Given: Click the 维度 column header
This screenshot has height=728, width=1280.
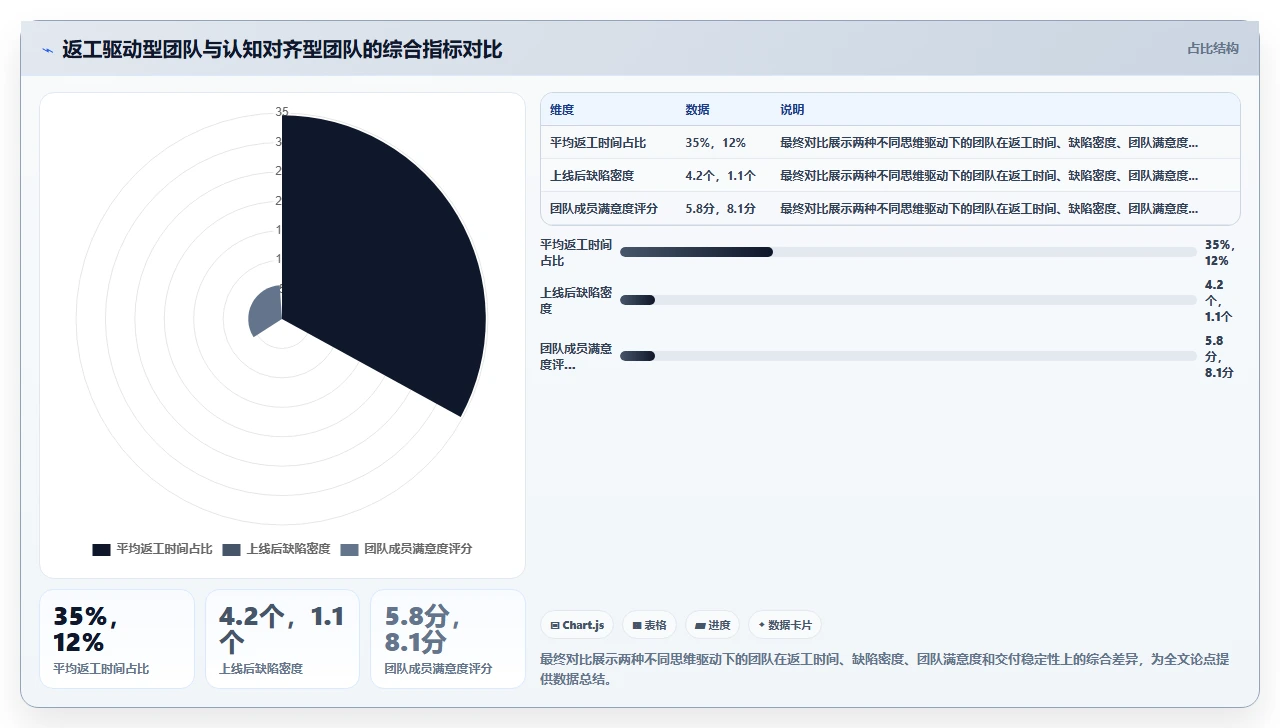Looking at the screenshot, I should [562, 110].
